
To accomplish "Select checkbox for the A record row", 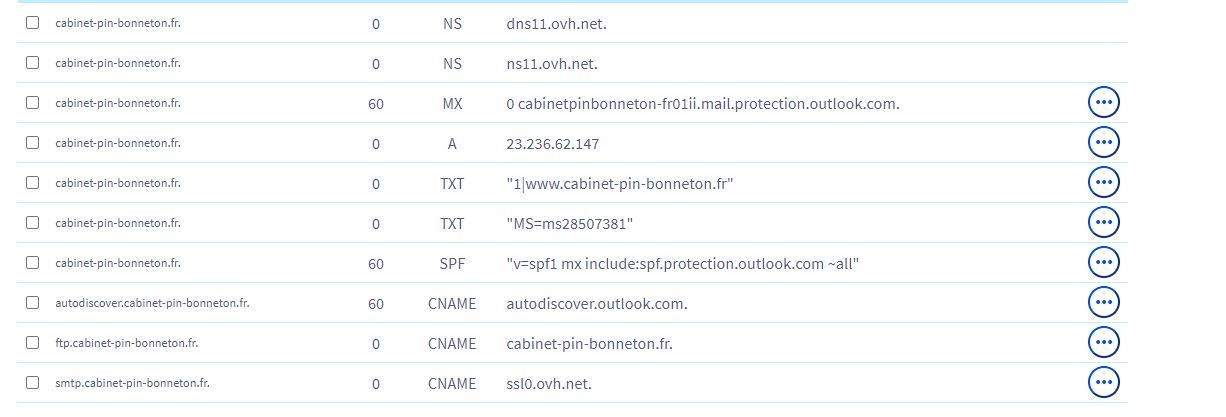I will [33, 142].
